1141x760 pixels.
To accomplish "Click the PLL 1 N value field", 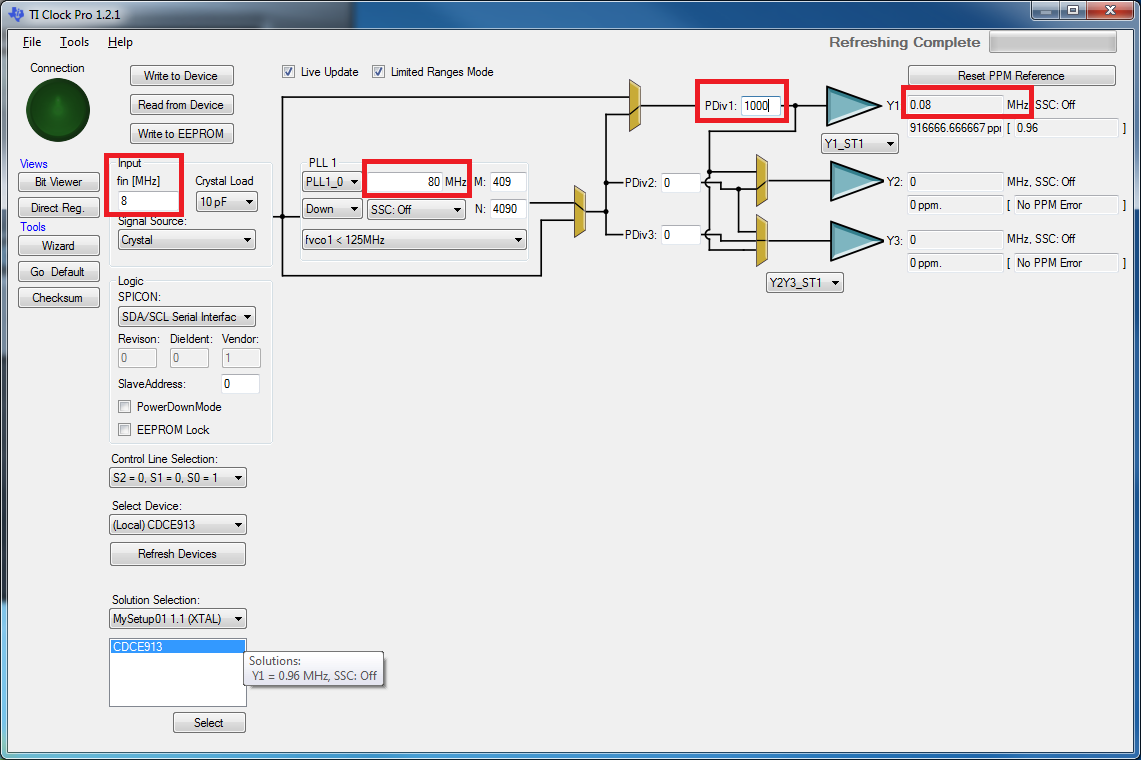I will [508, 209].
